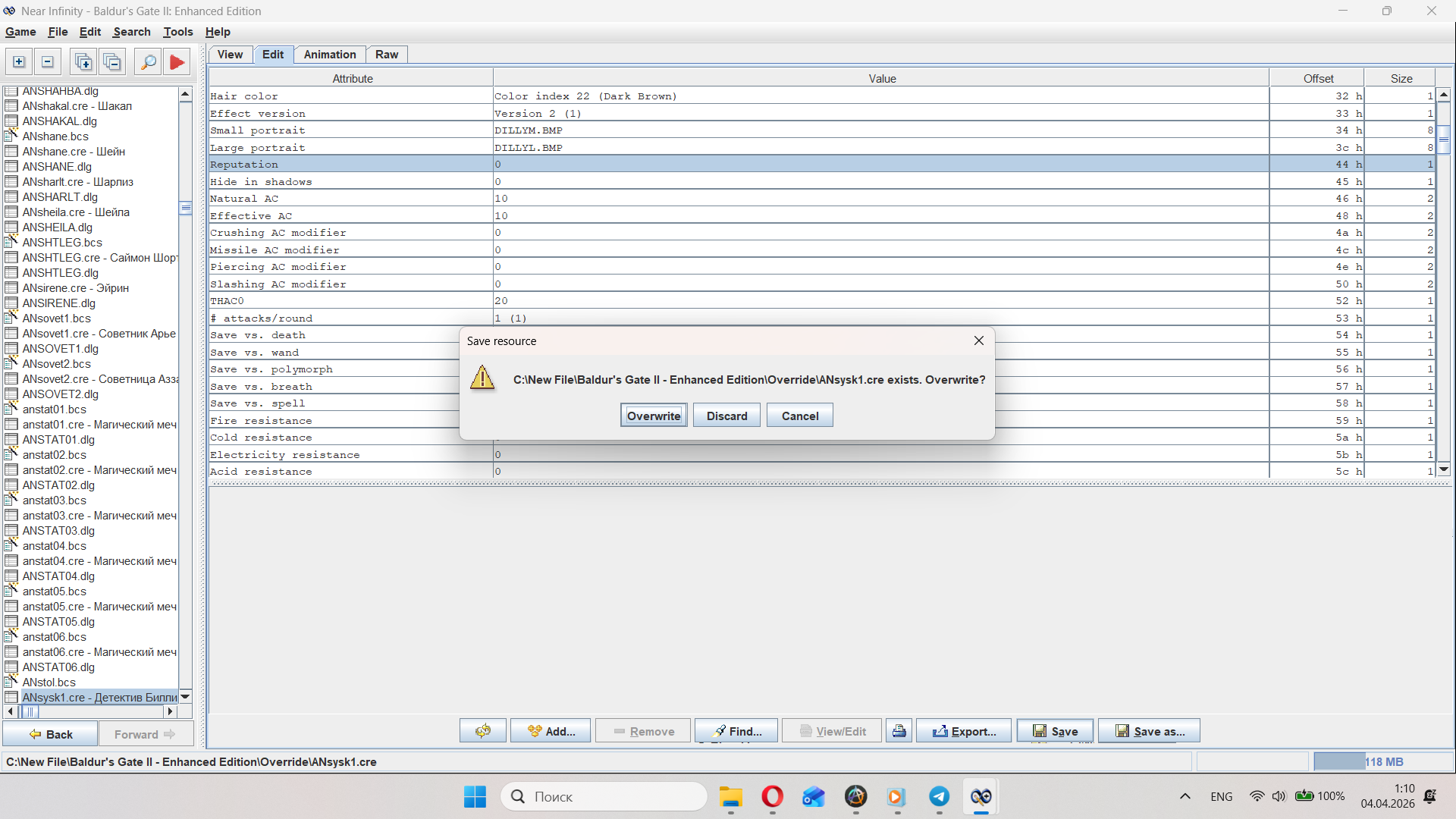The image size is (1456, 819).
Task: Open resource search via magnifier icon
Action: coord(149,62)
